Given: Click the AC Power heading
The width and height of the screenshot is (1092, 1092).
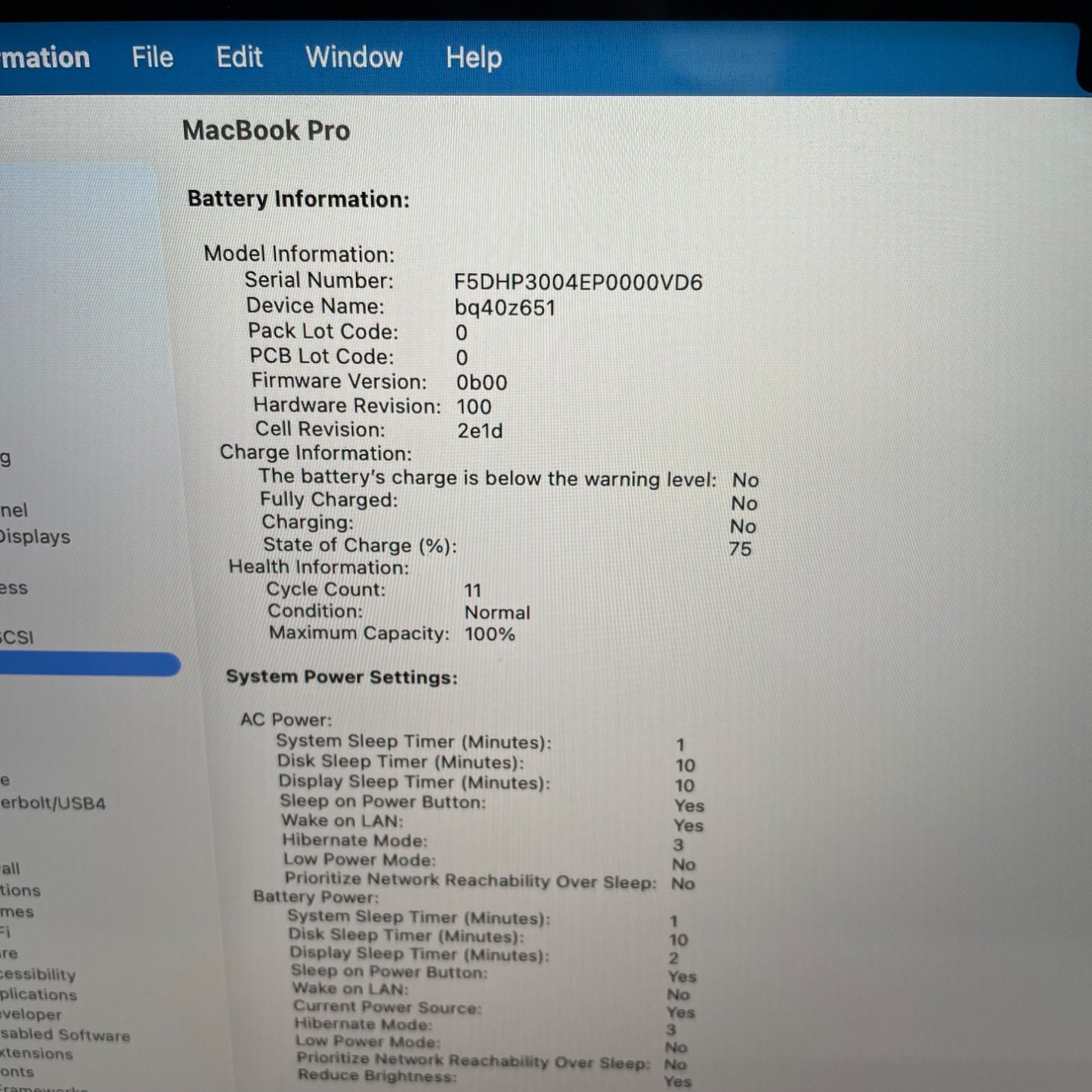Looking at the screenshot, I should tap(286, 719).
